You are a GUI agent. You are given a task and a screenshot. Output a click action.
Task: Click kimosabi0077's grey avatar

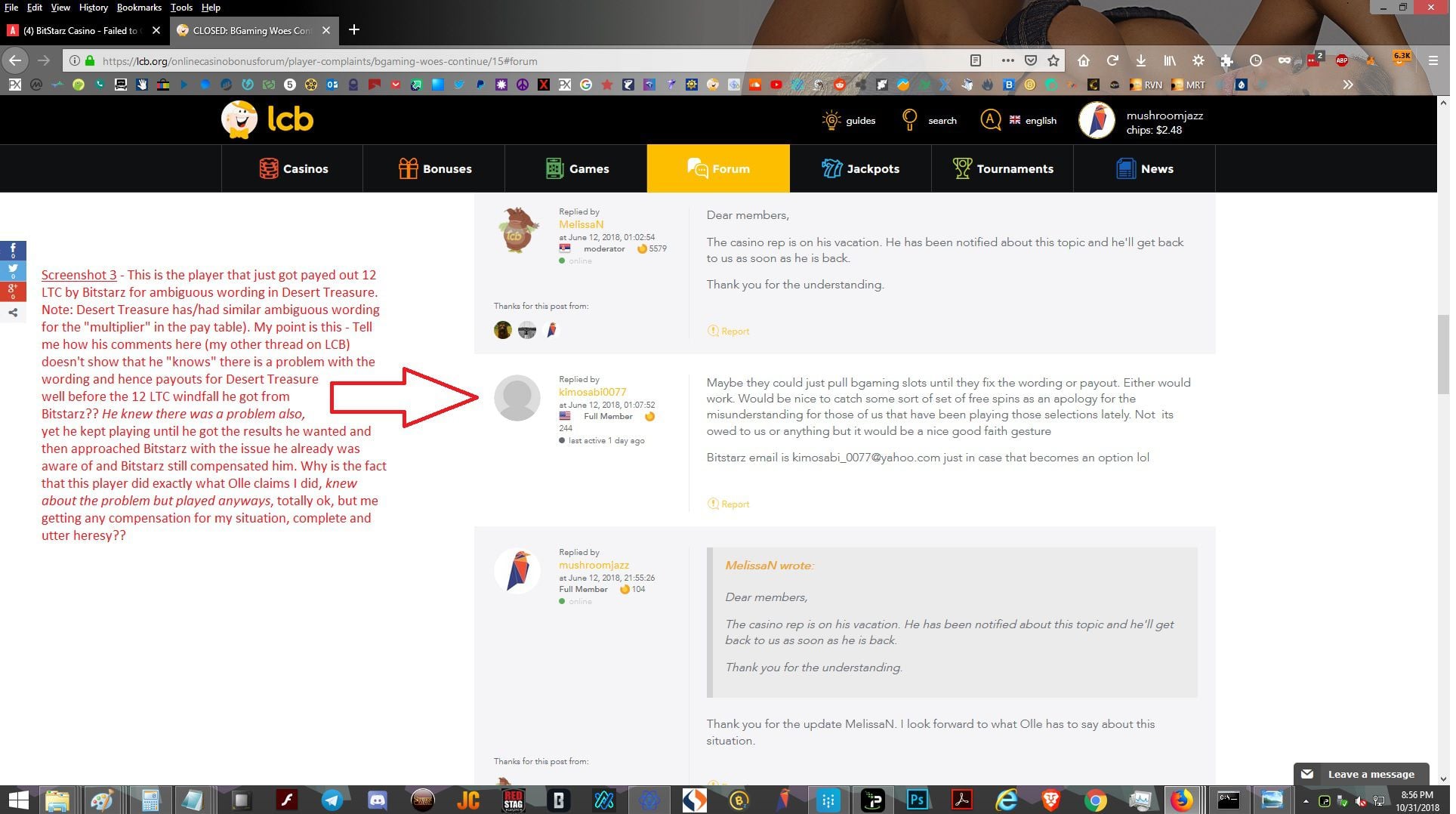tap(517, 398)
